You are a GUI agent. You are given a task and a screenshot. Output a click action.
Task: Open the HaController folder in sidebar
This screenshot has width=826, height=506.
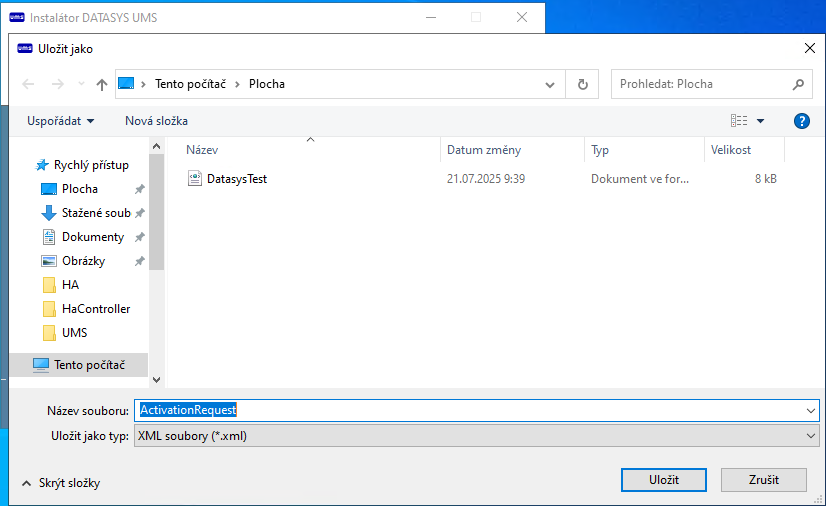click(x=96, y=309)
